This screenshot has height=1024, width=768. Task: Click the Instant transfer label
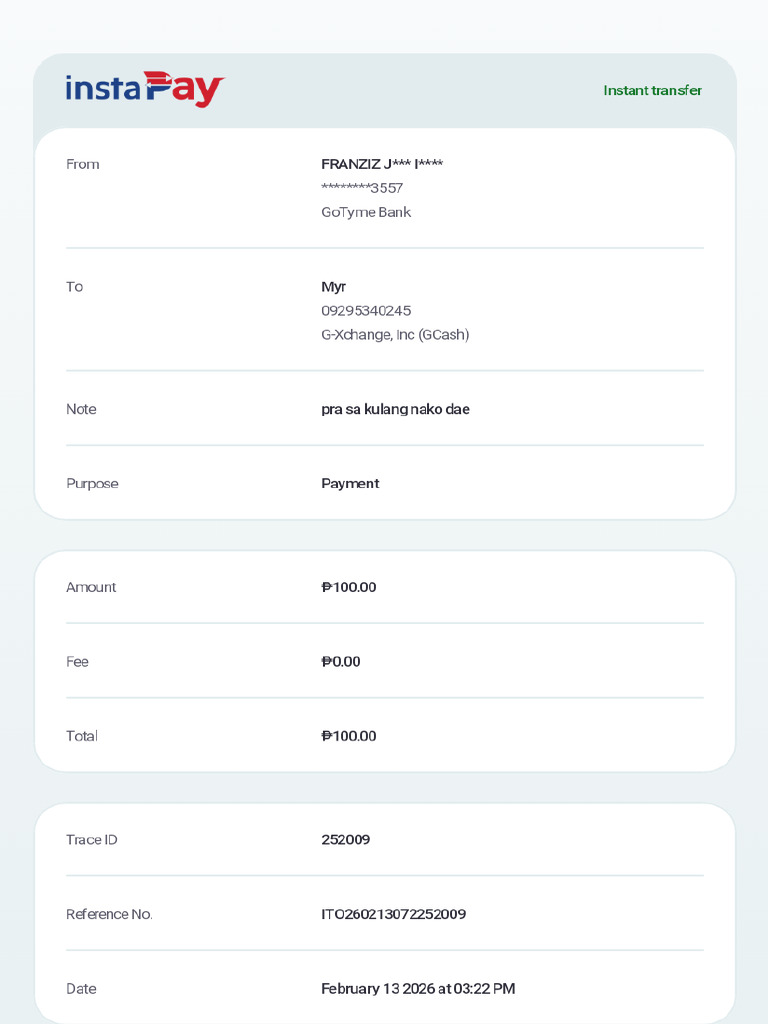652,90
